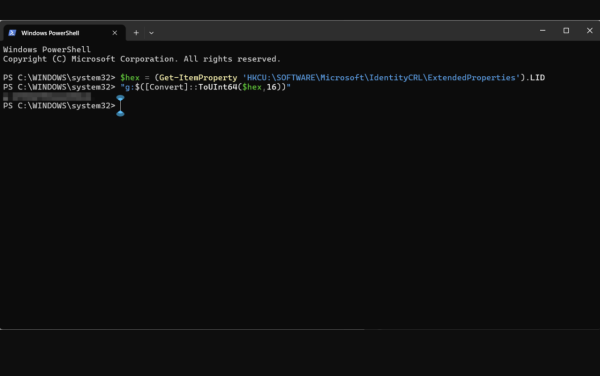Click the empty black terminal area below the prompt

coord(300,222)
